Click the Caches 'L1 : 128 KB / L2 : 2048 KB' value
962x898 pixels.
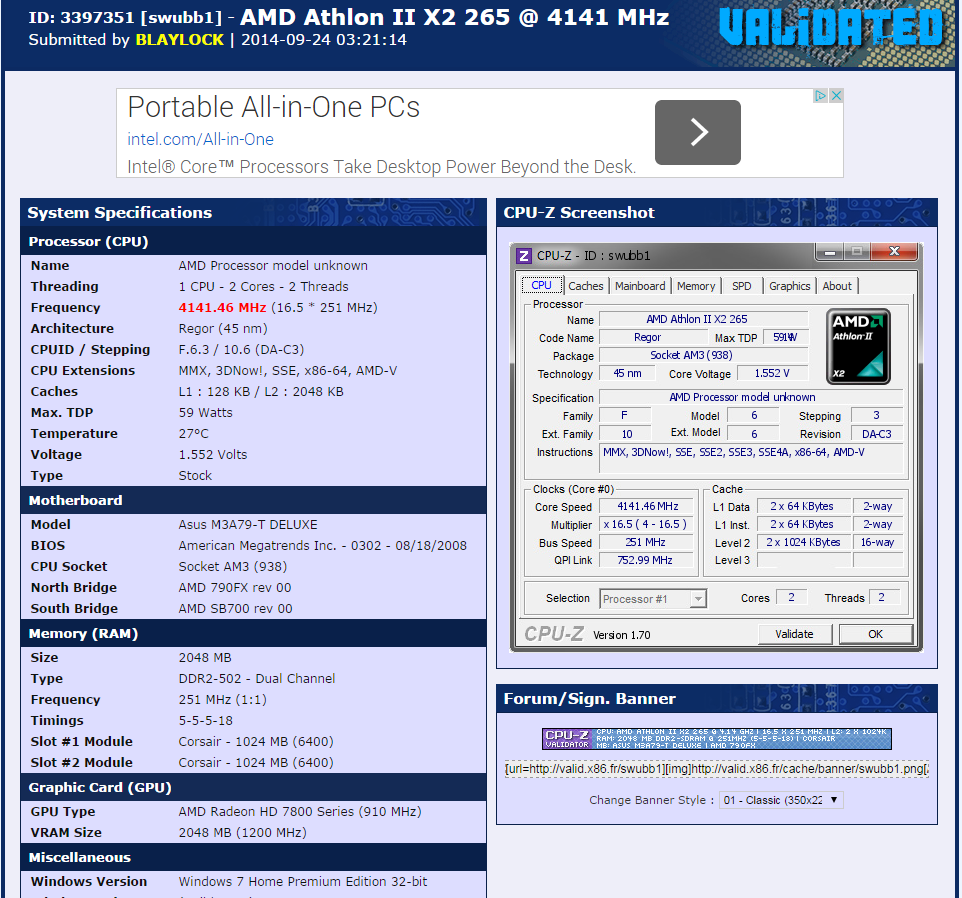click(261, 392)
